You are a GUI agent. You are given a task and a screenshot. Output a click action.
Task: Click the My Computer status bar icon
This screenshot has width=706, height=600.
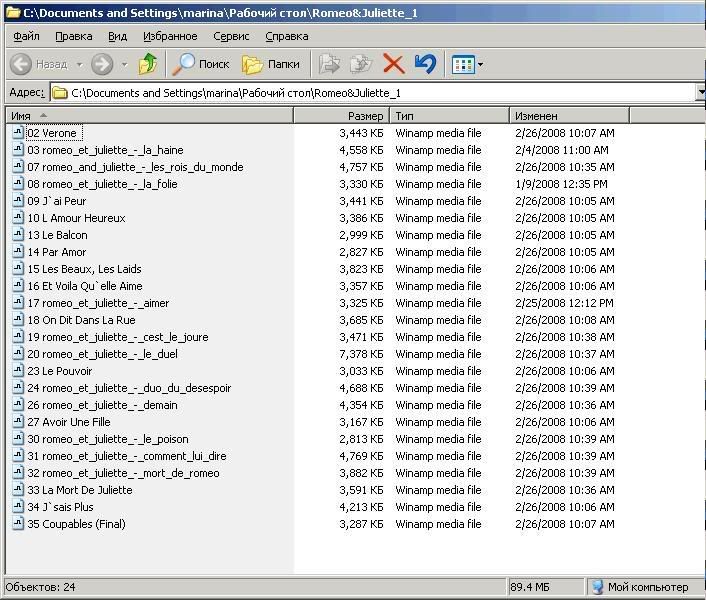597,587
